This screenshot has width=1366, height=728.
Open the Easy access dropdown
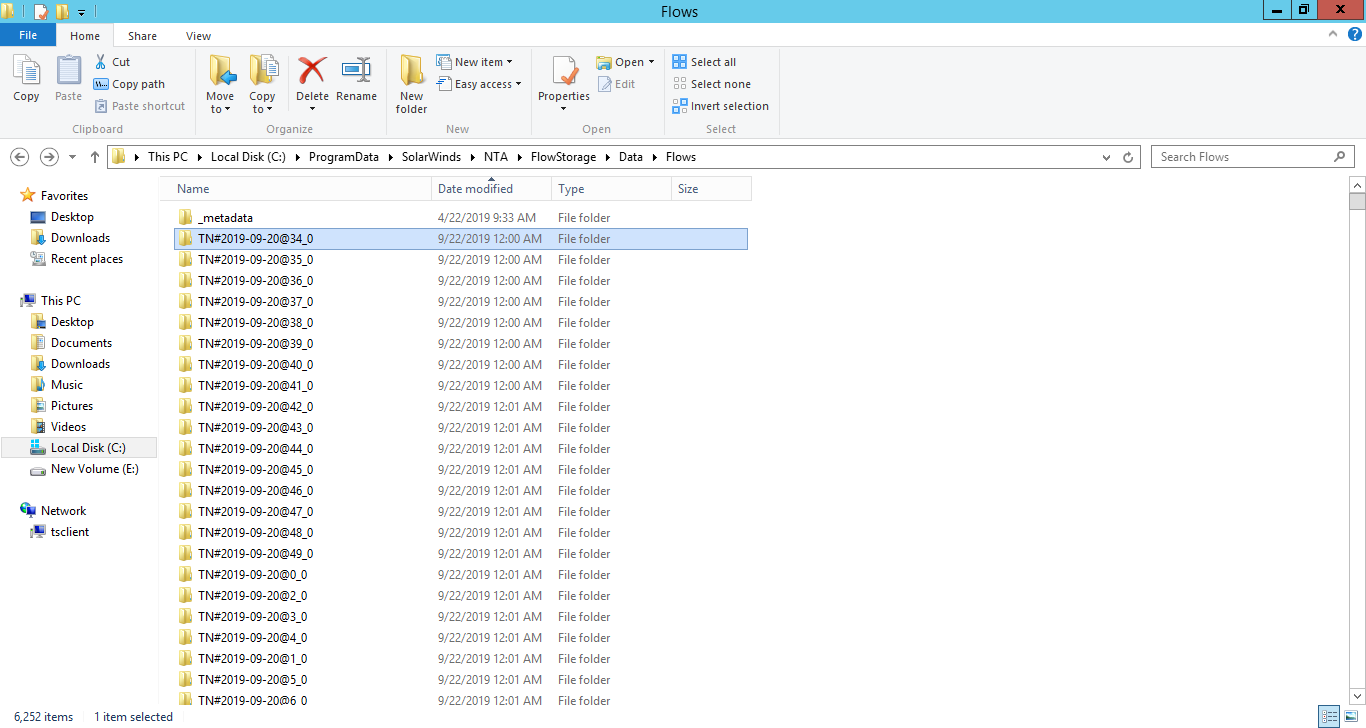click(x=479, y=84)
